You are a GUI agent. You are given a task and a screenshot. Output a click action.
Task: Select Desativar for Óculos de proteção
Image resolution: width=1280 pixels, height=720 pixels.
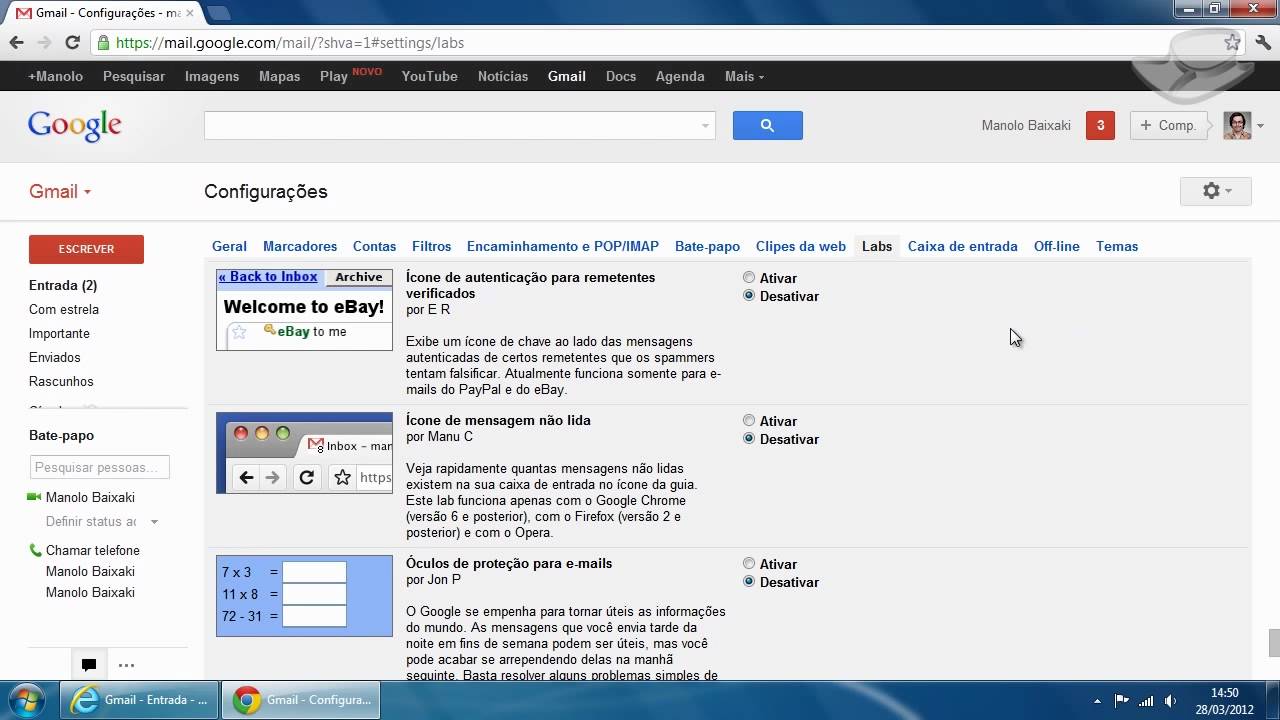coord(749,582)
